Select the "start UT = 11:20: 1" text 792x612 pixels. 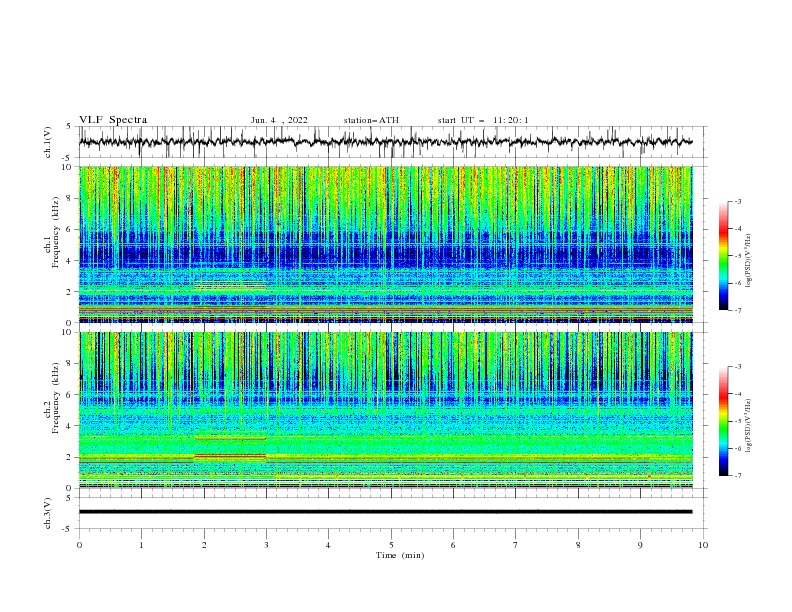click(483, 120)
